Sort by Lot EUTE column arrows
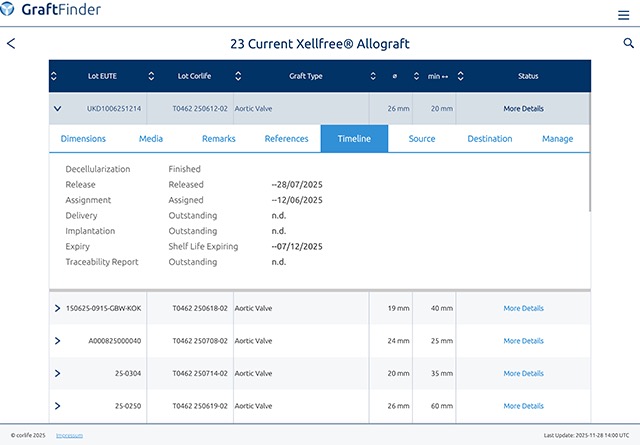The image size is (640, 445). [x=54, y=76]
